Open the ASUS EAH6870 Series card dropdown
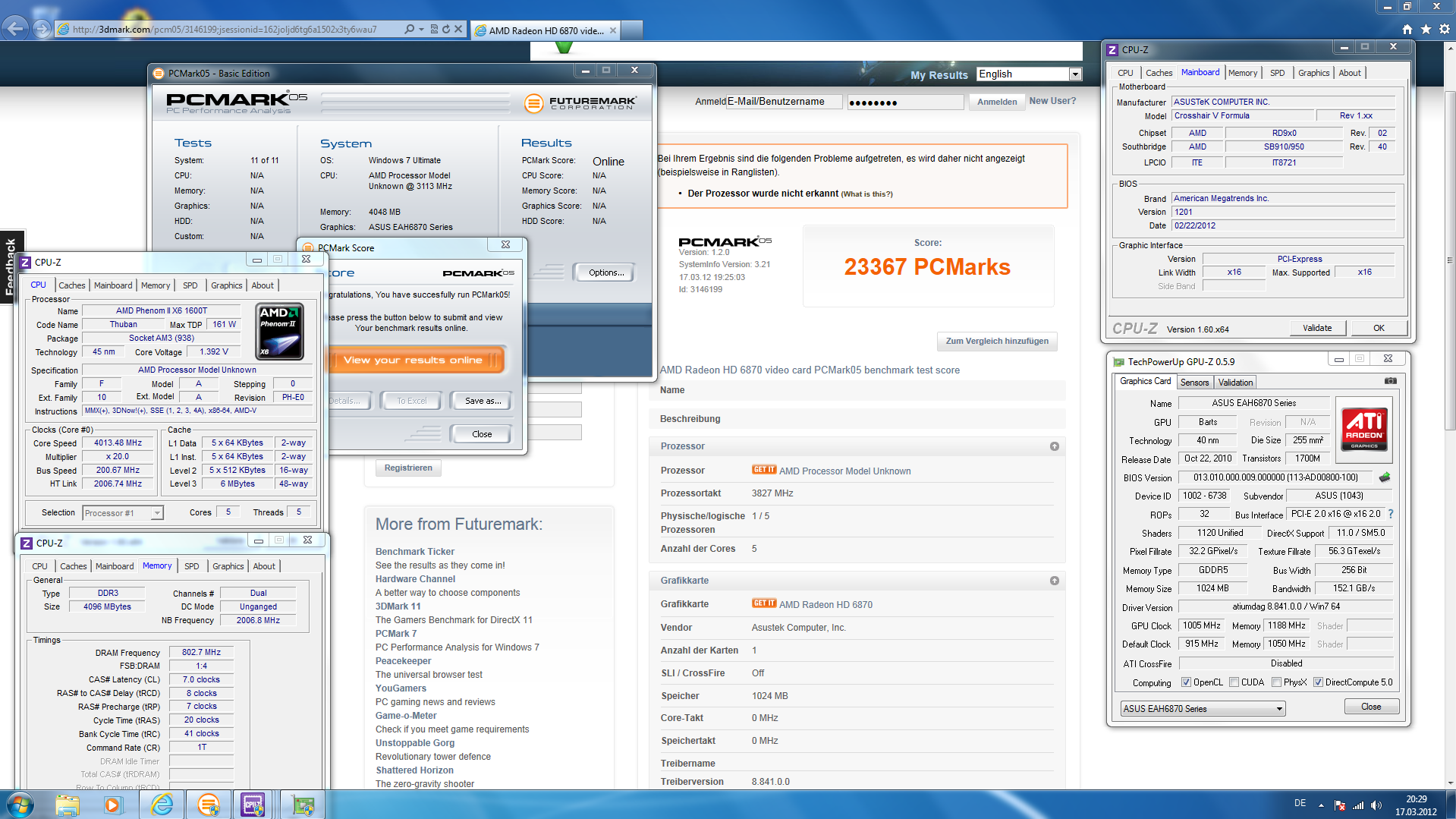The image size is (1456, 819). click(1203, 709)
